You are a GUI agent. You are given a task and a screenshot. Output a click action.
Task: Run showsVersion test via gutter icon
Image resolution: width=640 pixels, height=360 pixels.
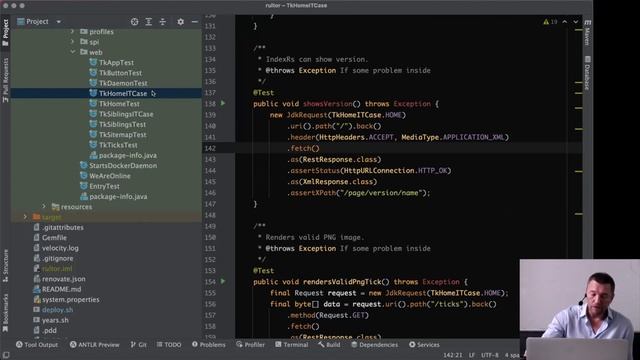tap(223, 103)
